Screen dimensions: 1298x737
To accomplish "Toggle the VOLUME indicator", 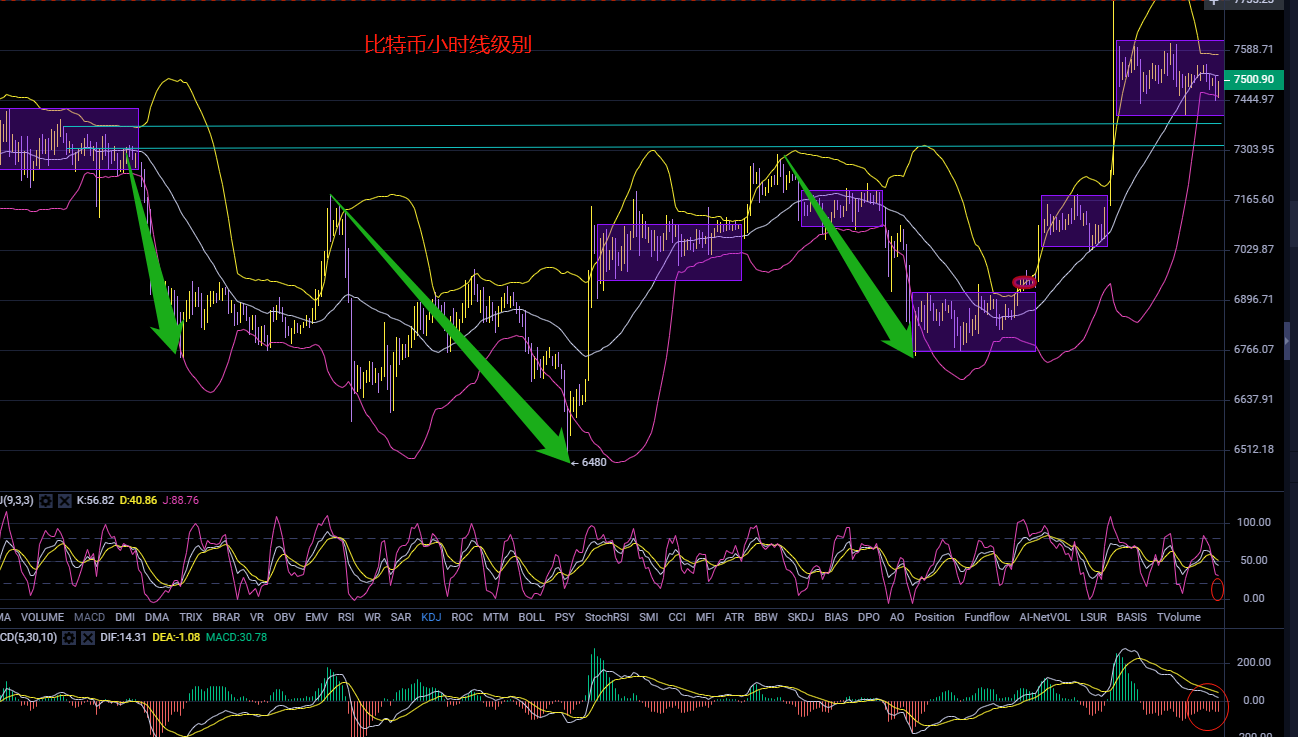I will tap(42, 617).
